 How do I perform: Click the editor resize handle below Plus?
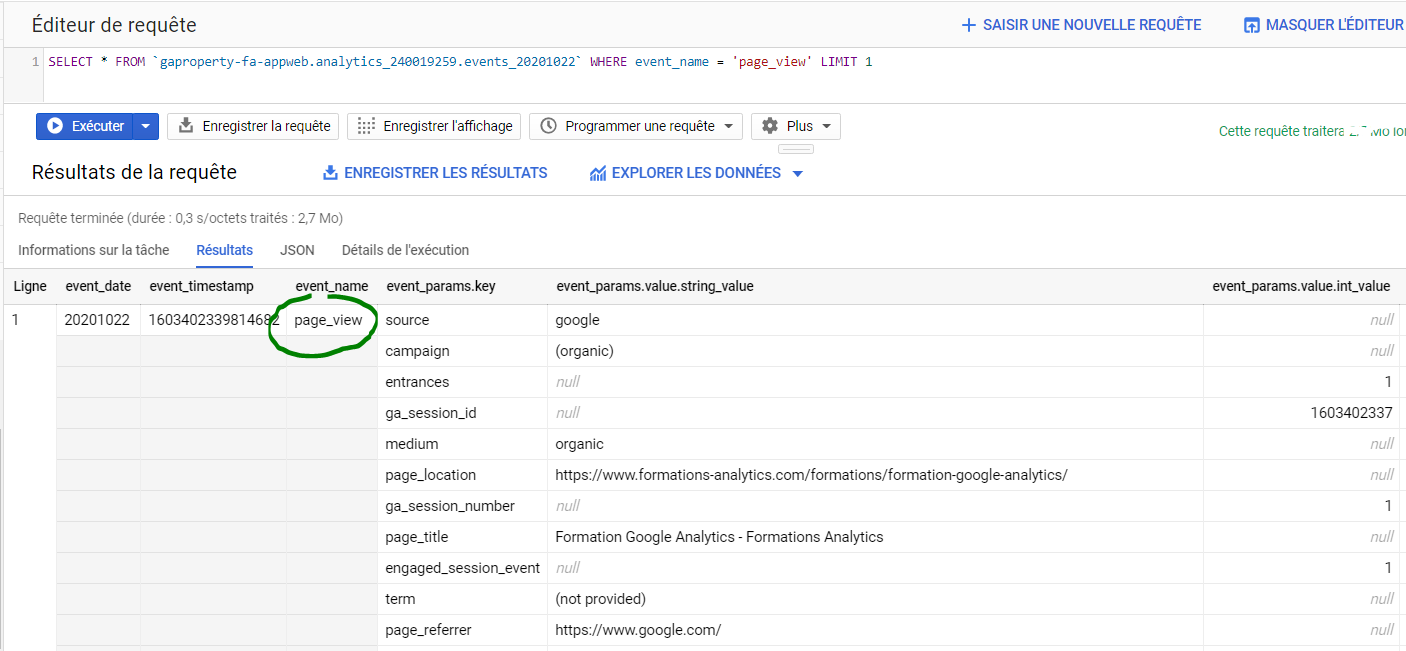point(796,149)
